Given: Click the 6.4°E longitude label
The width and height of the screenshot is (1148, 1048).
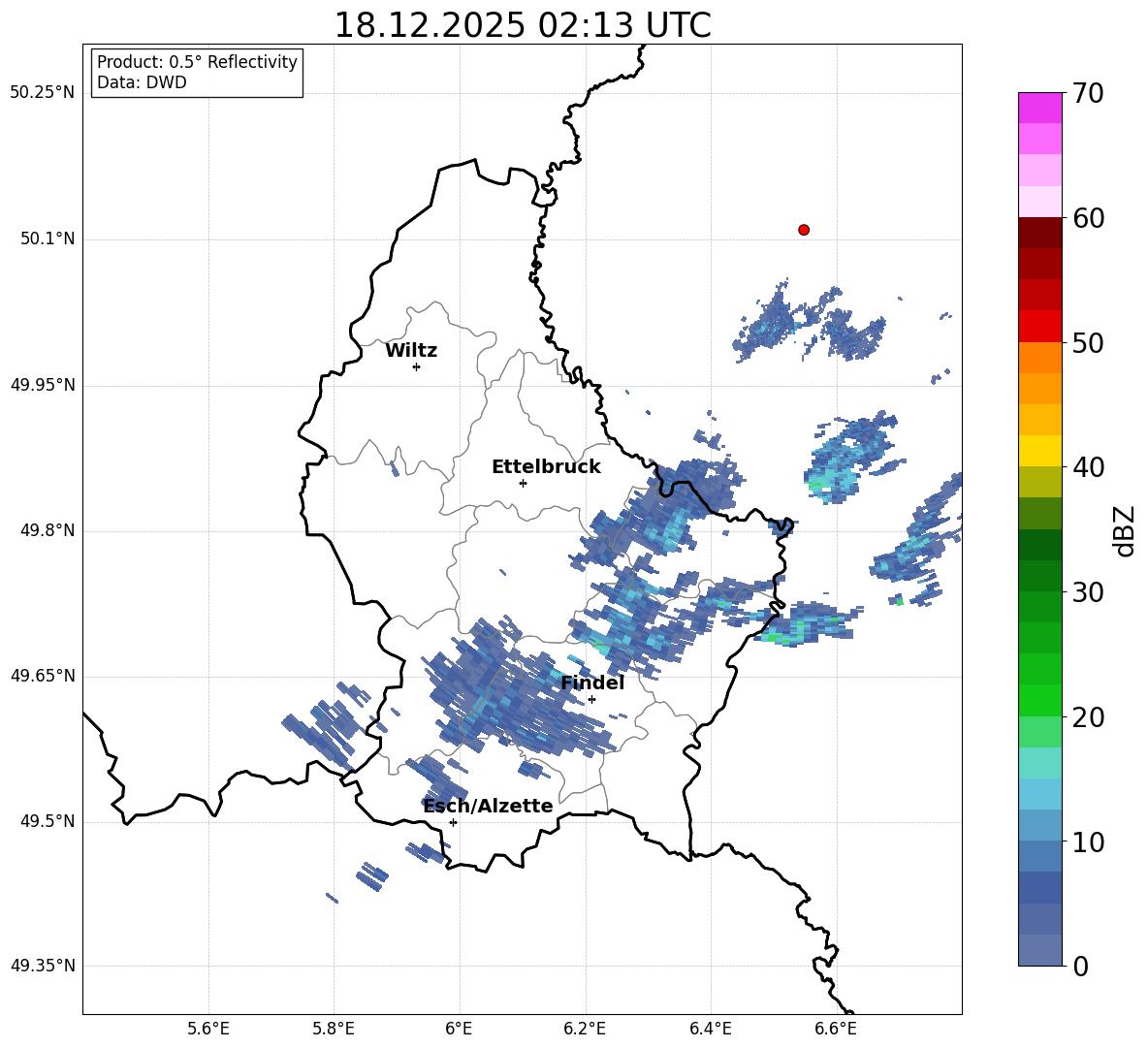Looking at the screenshot, I should [710, 1029].
